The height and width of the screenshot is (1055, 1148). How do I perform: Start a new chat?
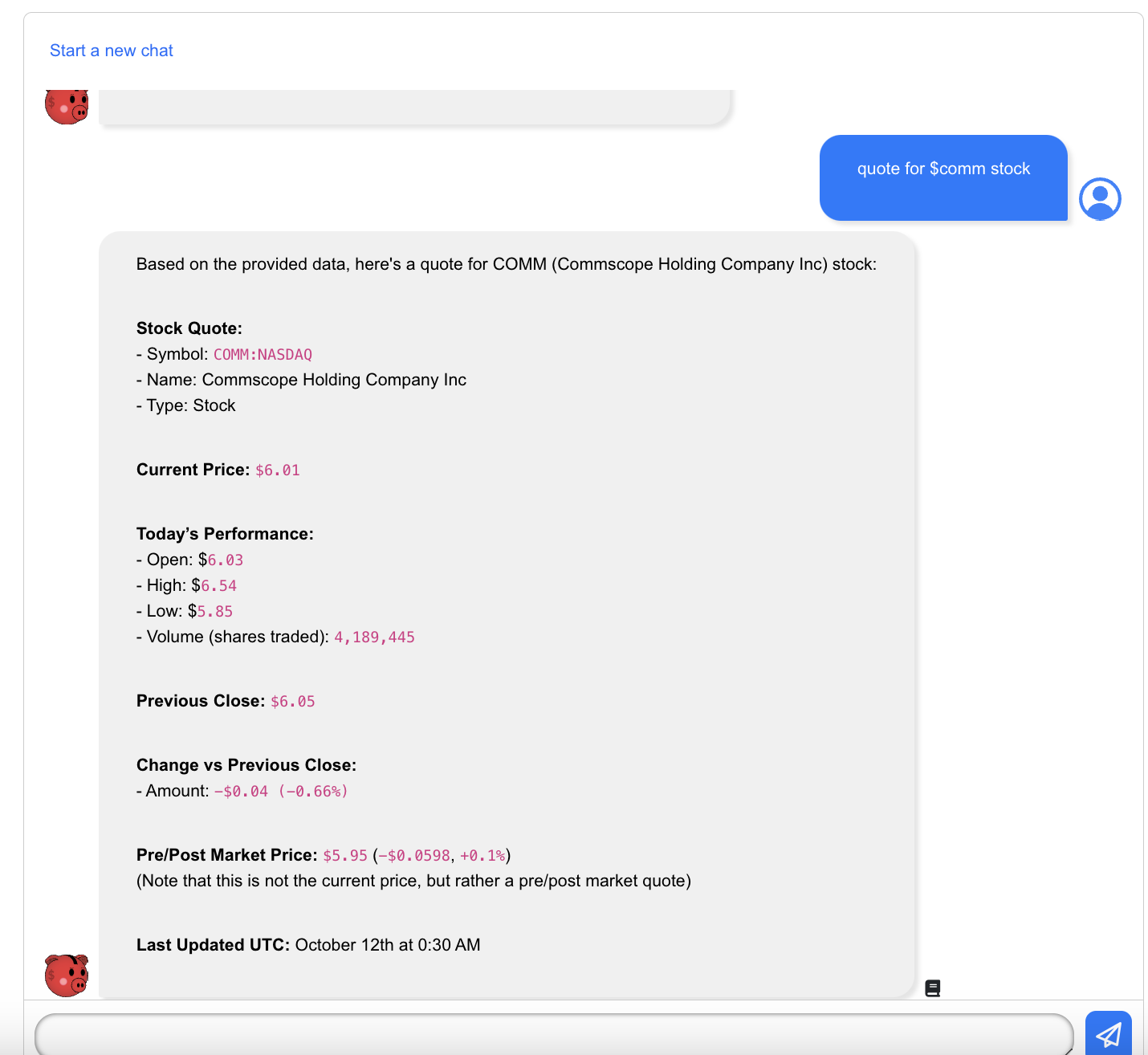[112, 51]
